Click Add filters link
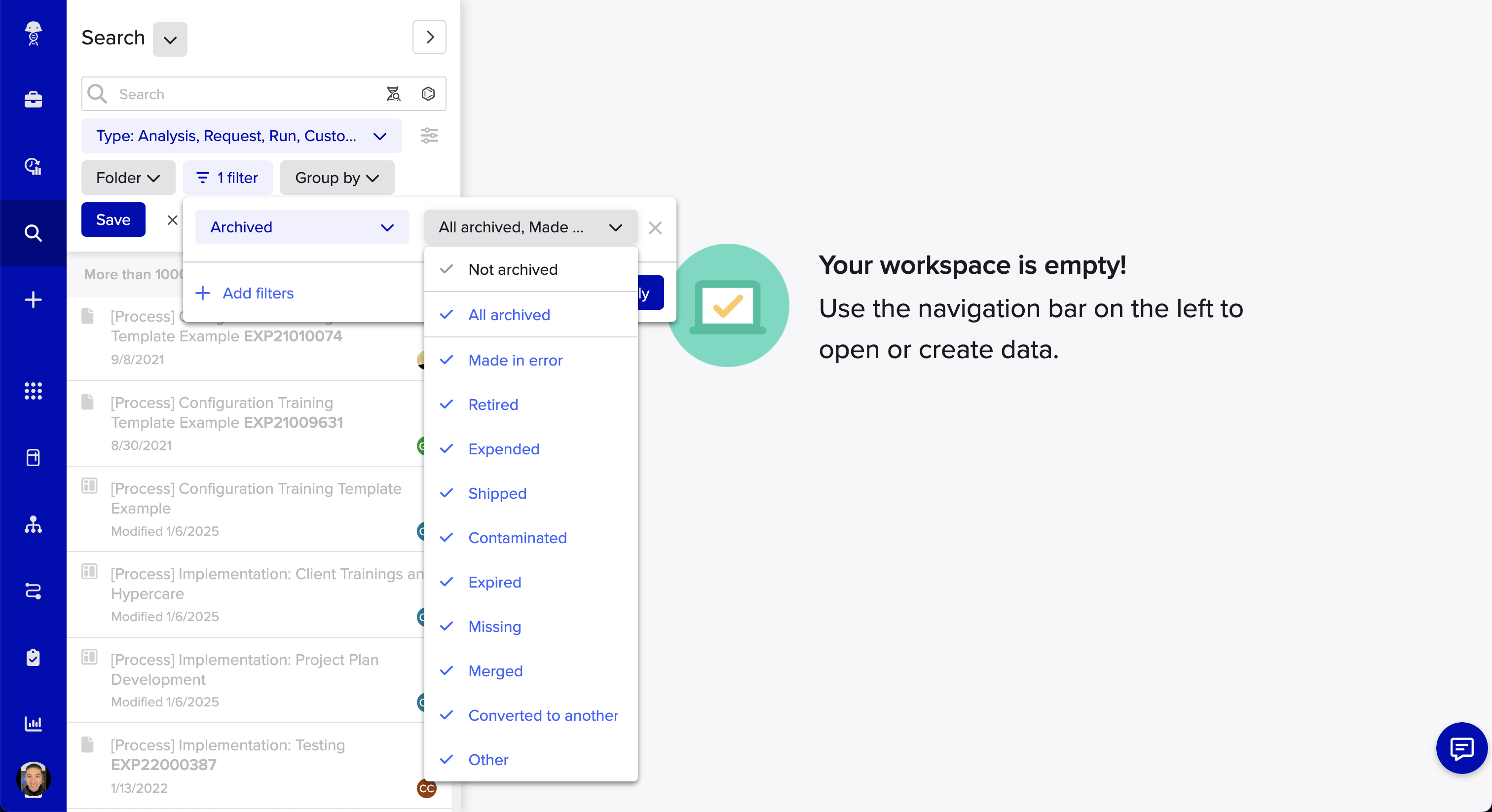 244,293
